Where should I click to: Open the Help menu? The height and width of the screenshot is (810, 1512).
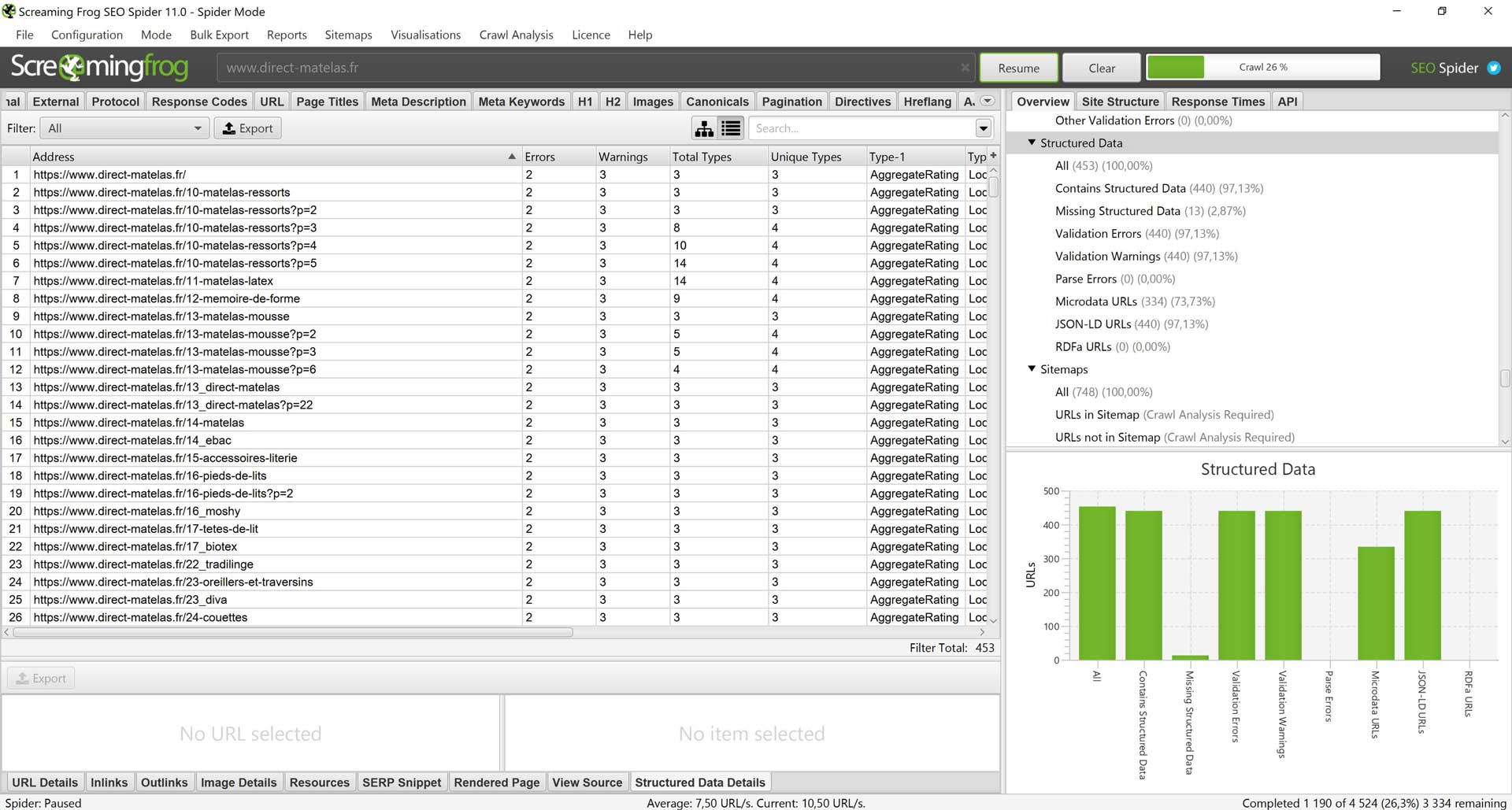click(640, 35)
